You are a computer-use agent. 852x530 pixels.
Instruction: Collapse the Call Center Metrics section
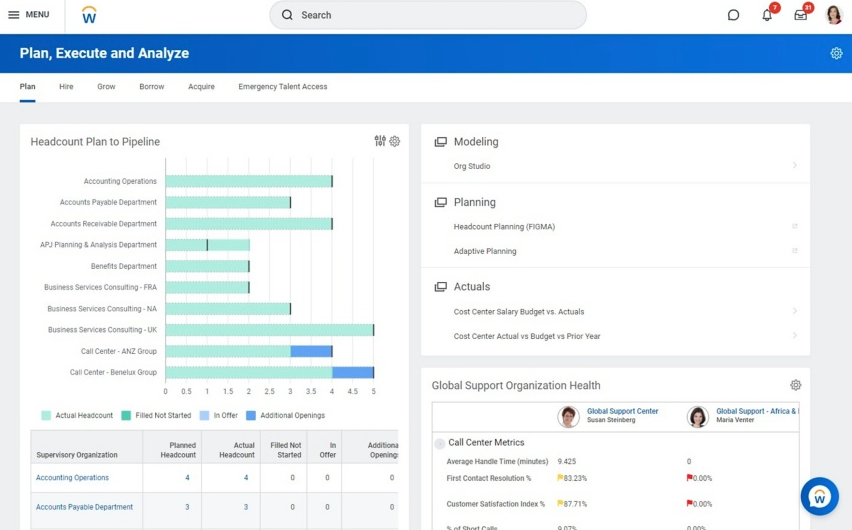tap(440, 444)
